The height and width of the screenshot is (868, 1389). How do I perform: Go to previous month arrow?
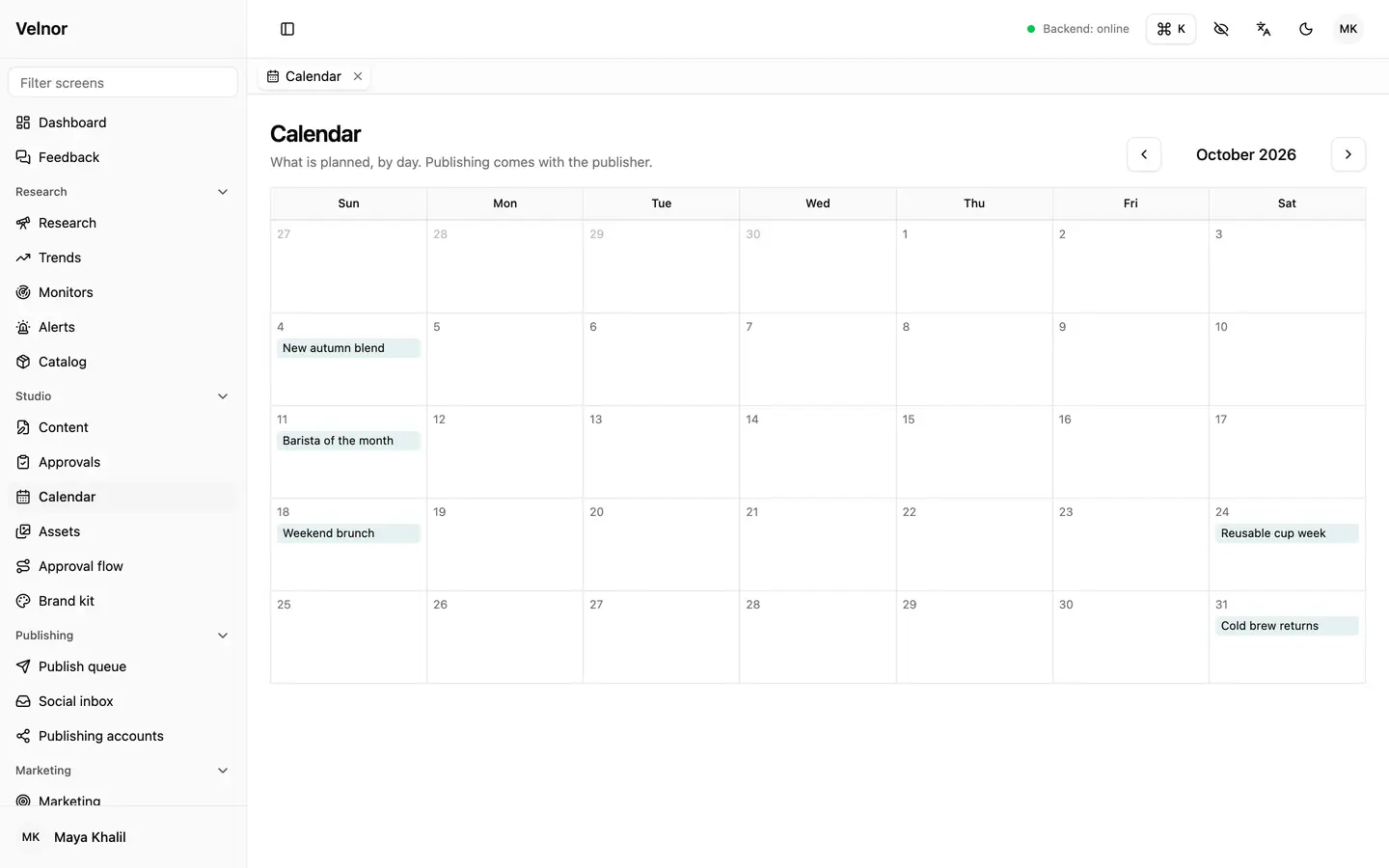click(x=1144, y=154)
